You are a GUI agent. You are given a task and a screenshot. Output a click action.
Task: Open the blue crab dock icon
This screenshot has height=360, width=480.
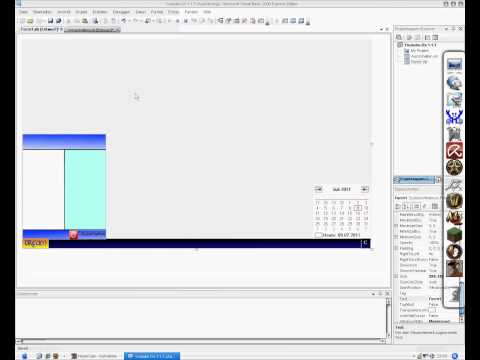pyautogui.click(x=454, y=117)
